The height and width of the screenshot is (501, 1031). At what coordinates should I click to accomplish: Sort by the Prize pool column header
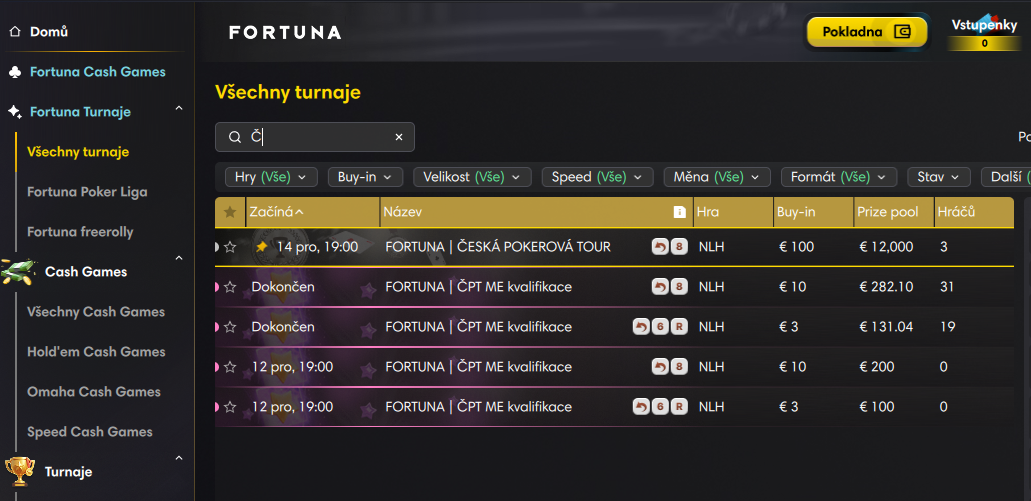894,212
